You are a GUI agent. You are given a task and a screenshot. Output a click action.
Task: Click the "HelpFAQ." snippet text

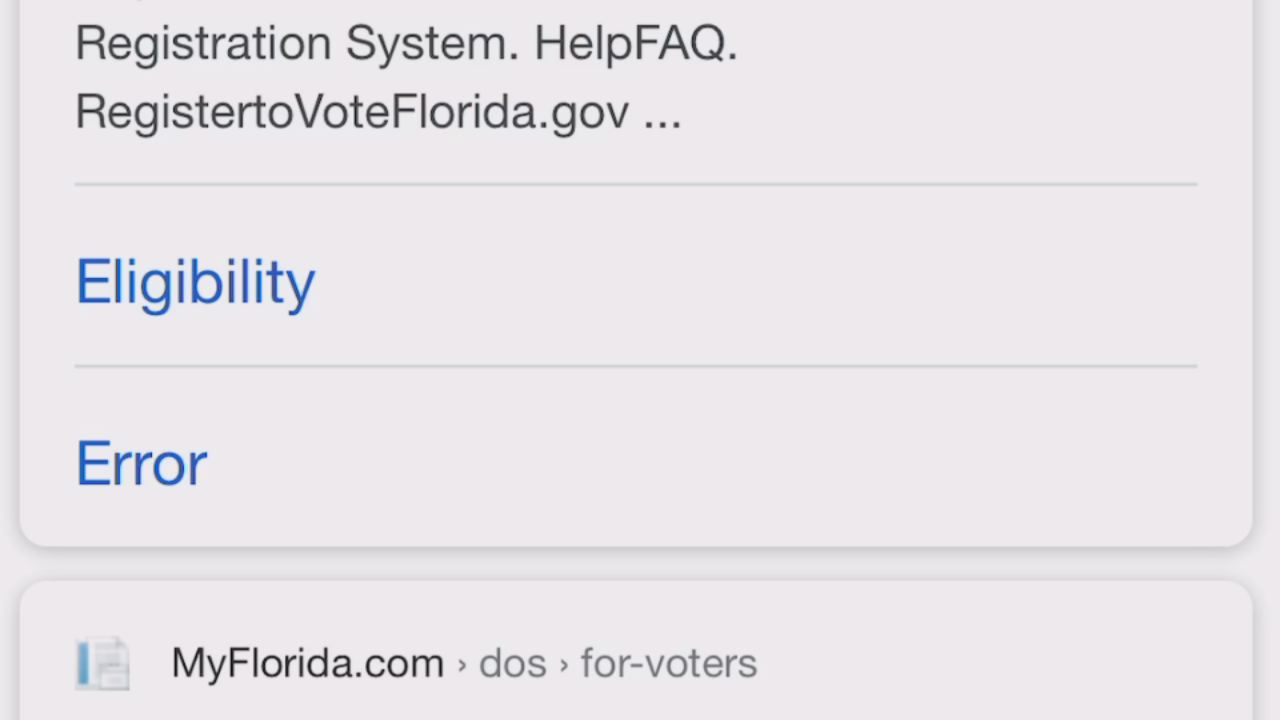635,44
